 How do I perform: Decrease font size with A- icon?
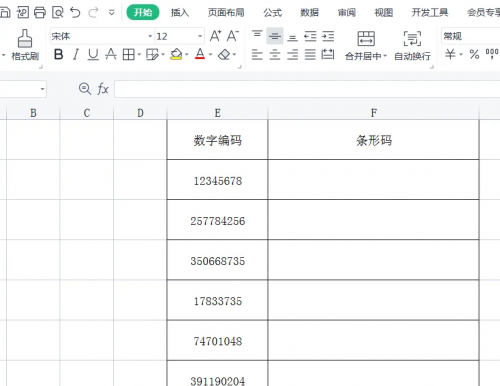[x=233, y=36]
